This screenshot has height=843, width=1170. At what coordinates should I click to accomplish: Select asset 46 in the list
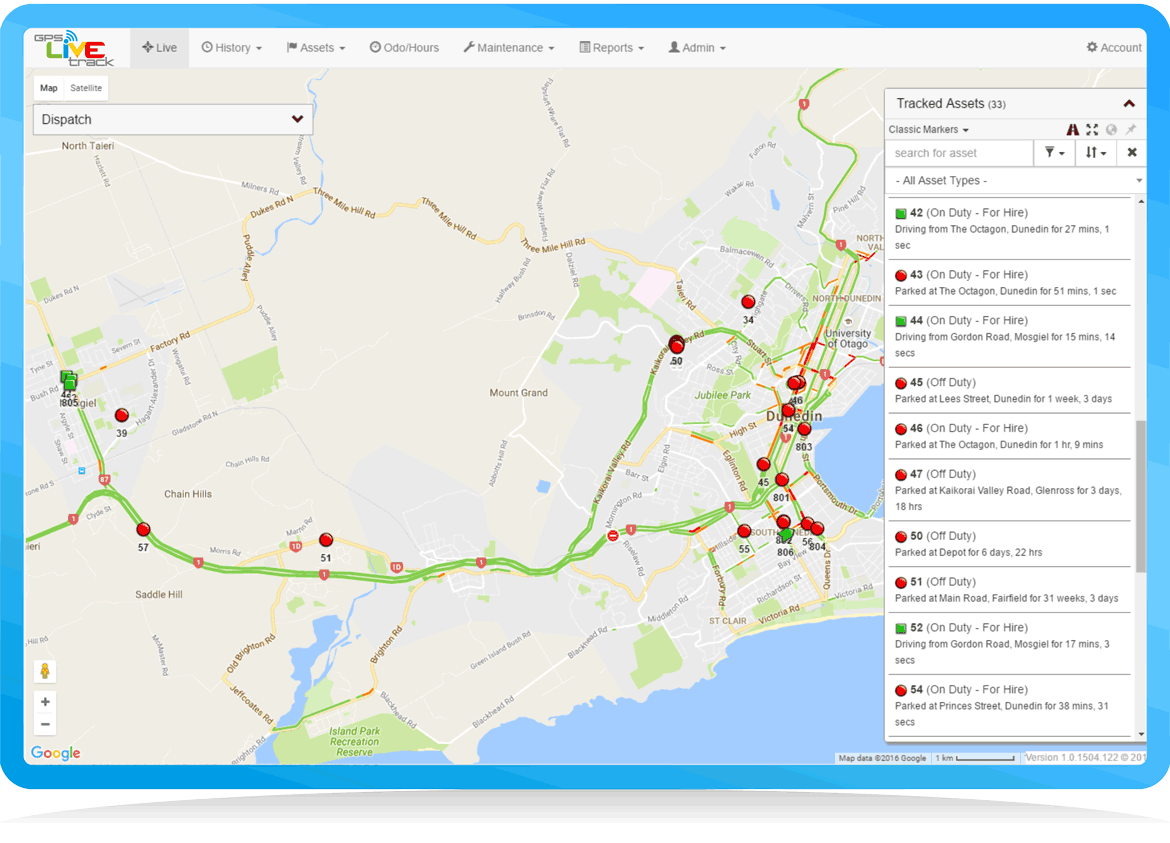(x=1009, y=436)
